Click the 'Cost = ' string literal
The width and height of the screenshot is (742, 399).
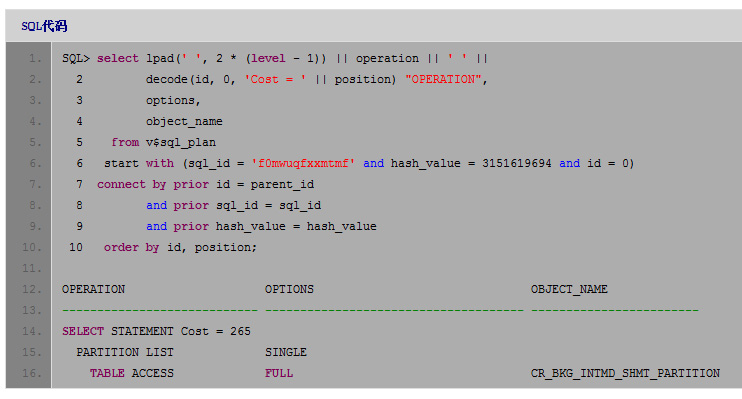(x=275, y=80)
